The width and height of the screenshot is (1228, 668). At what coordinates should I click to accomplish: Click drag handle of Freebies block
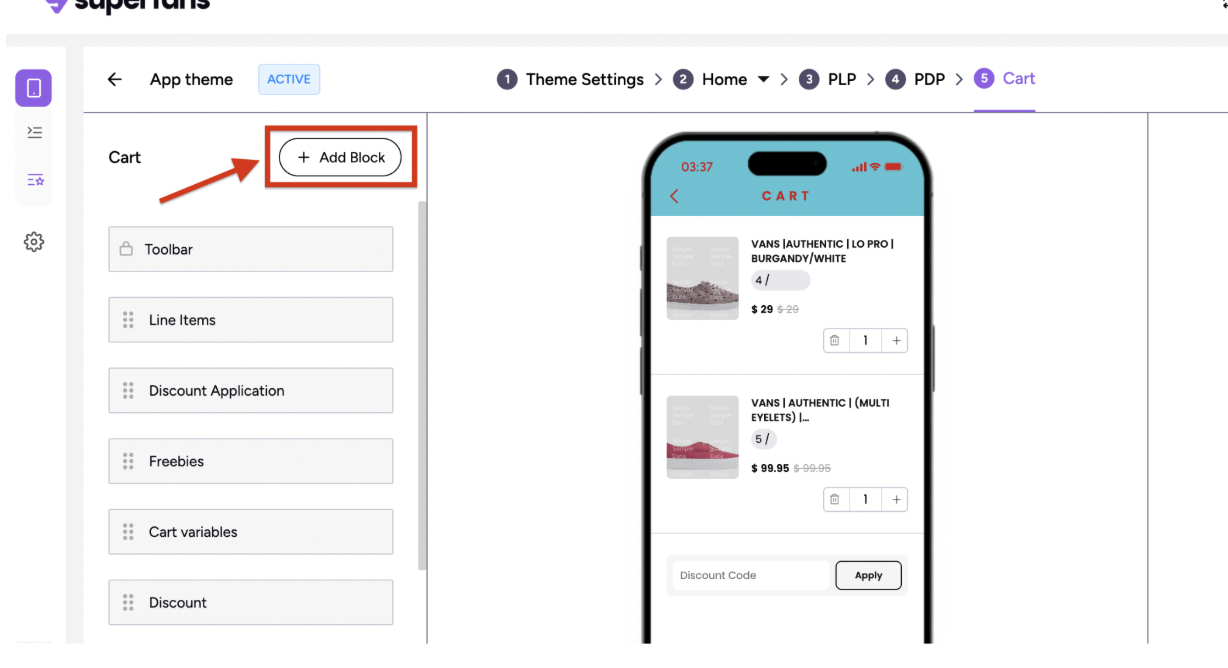click(x=128, y=461)
